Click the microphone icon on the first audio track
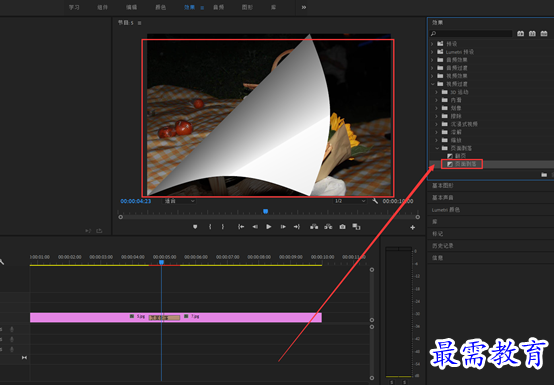The height and width of the screenshot is (385, 554). click(12, 329)
